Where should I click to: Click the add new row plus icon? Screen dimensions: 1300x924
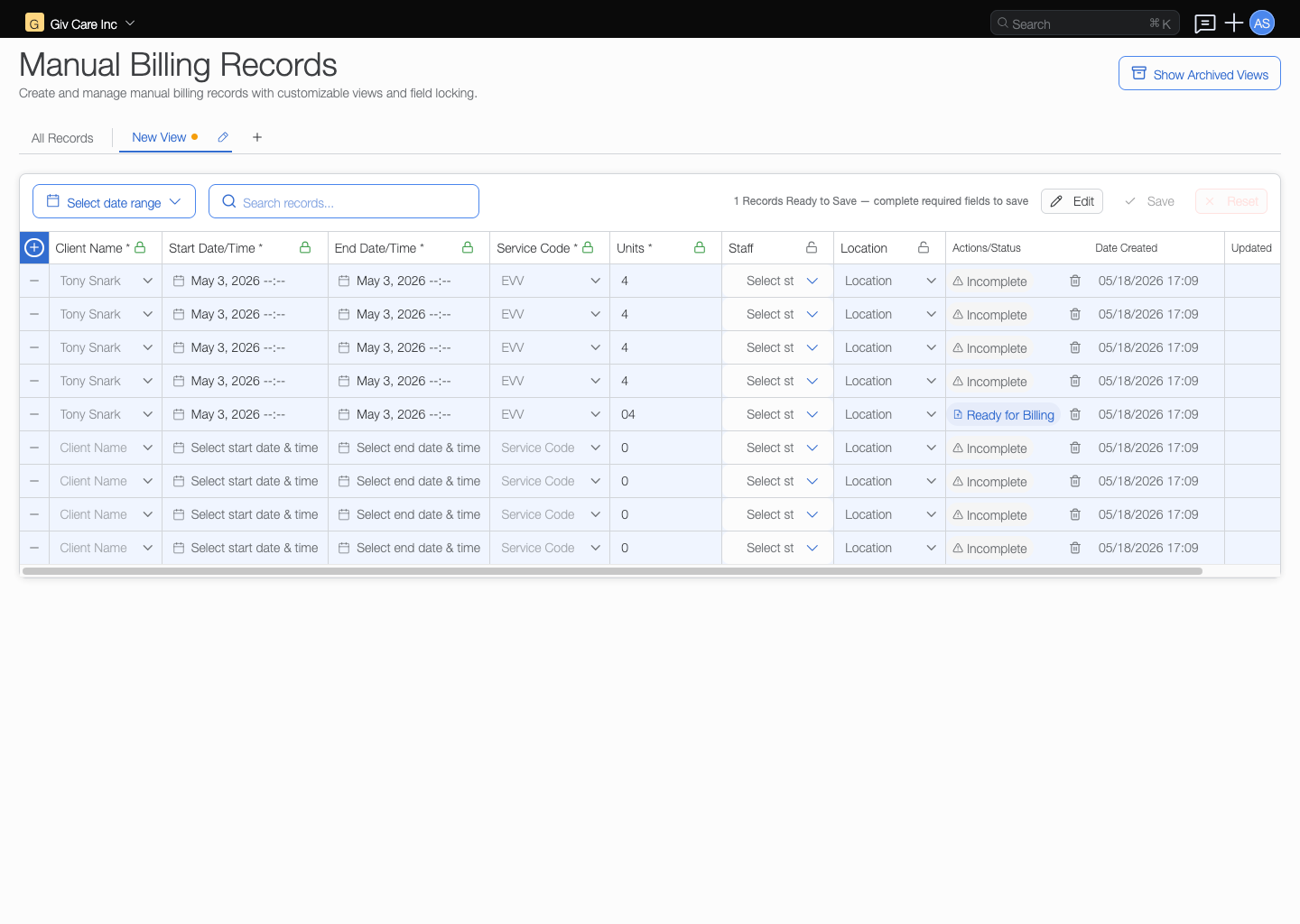(34, 247)
